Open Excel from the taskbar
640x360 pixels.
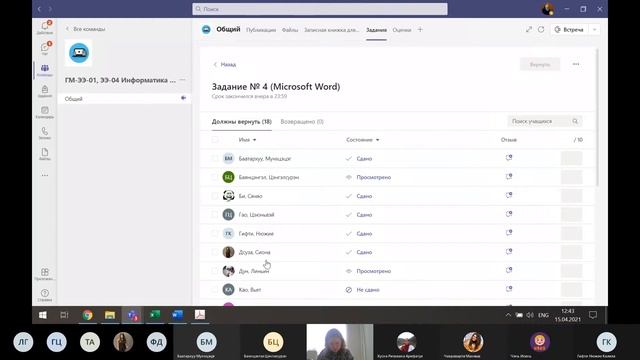coord(155,315)
